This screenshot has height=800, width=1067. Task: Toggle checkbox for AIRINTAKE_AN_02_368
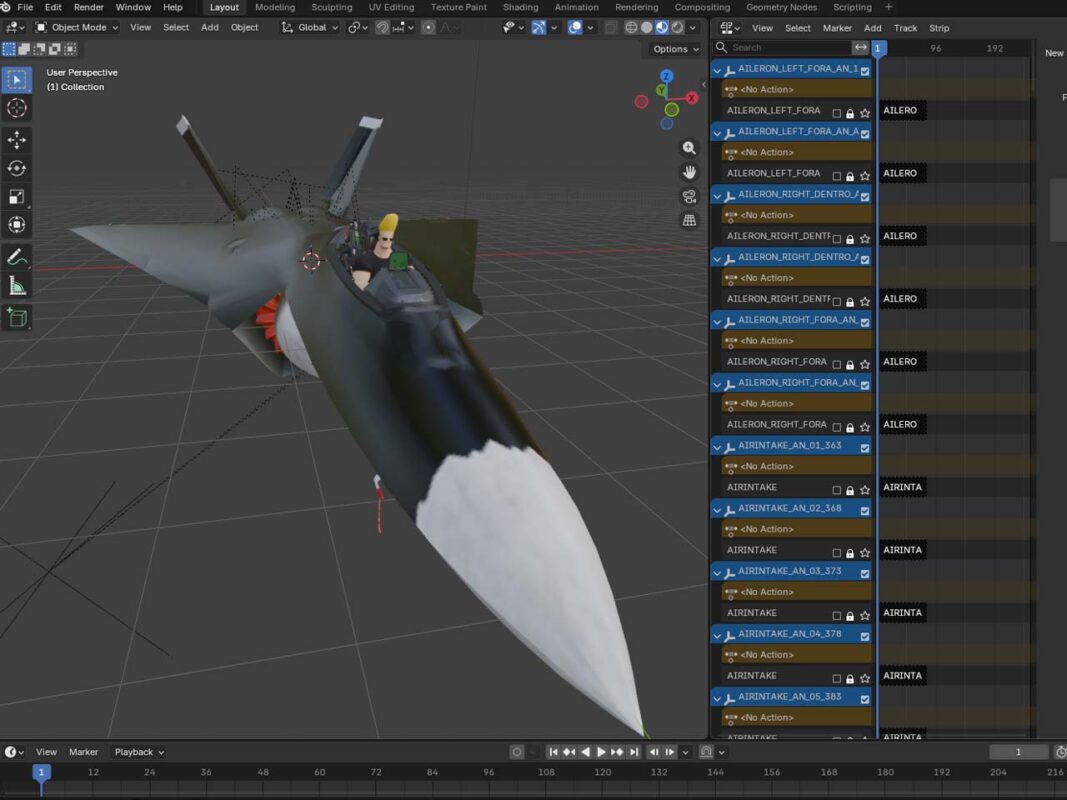coord(865,510)
